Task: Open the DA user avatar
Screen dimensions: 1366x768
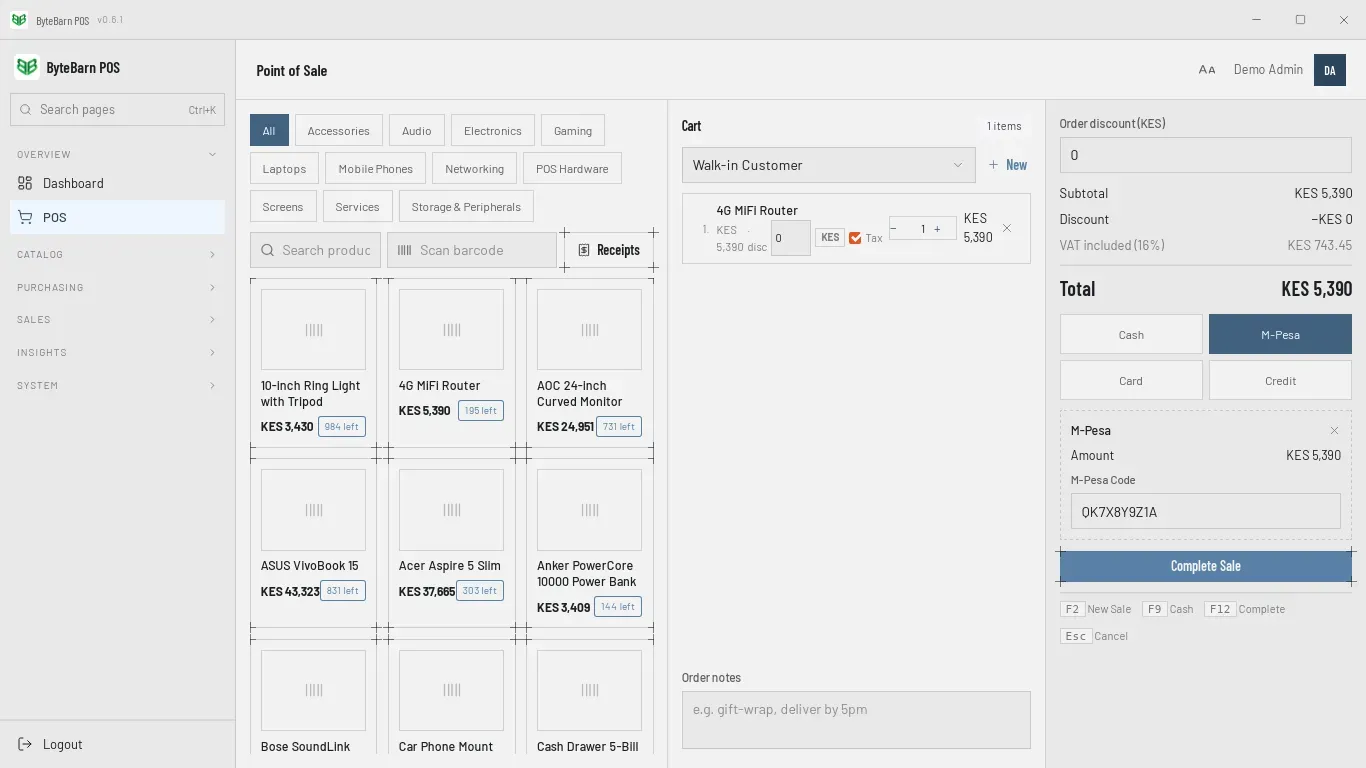Action: pyautogui.click(x=1330, y=70)
